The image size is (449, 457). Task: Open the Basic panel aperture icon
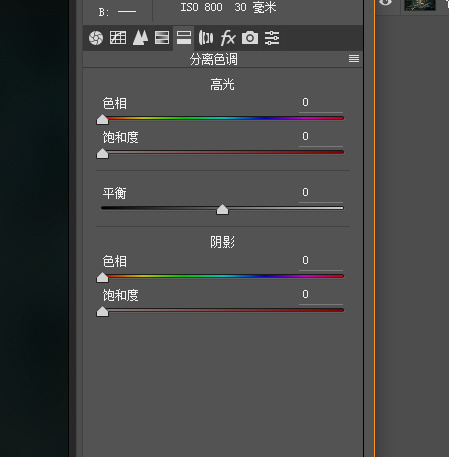click(96, 38)
